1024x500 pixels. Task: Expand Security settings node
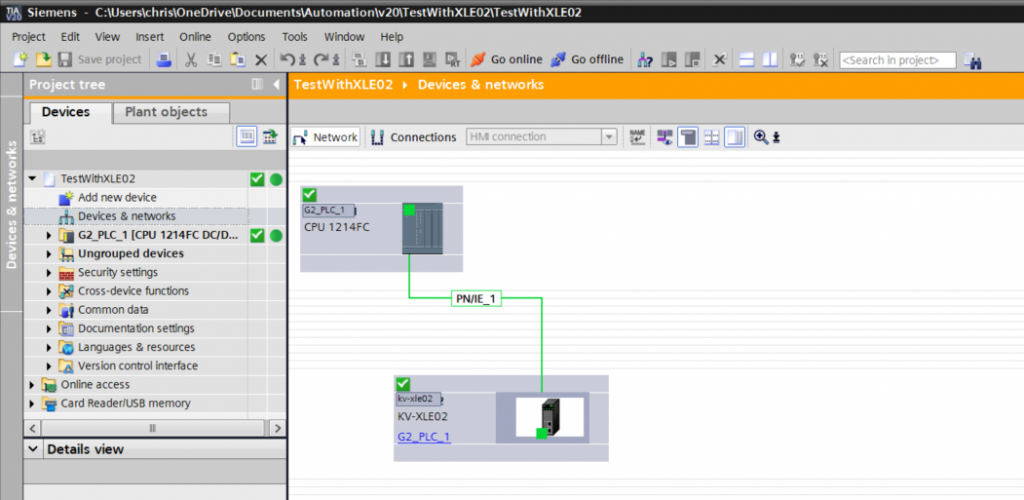(48, 273)
